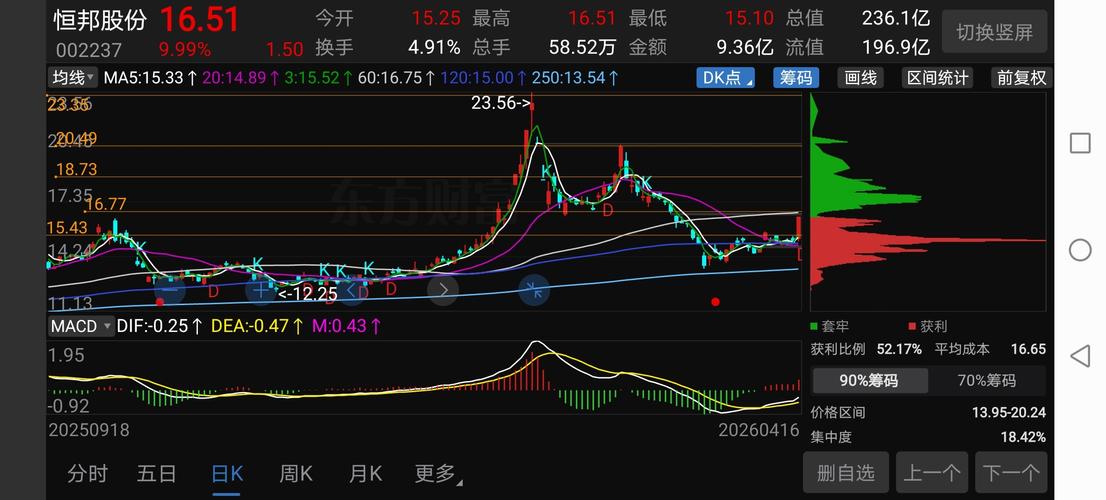Toggle the 筹码 chip distribution panel
The height and width of the screenshot is (500, 1106).
tap(796, 78)
